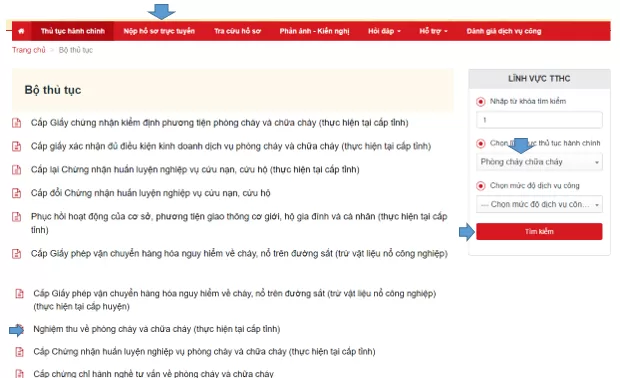The image size is (620, 378).
Task: Click document icon beside Cấp Giấy chứng nhận kiểm định
Action: pyautogui.click(x=17, y=123)
